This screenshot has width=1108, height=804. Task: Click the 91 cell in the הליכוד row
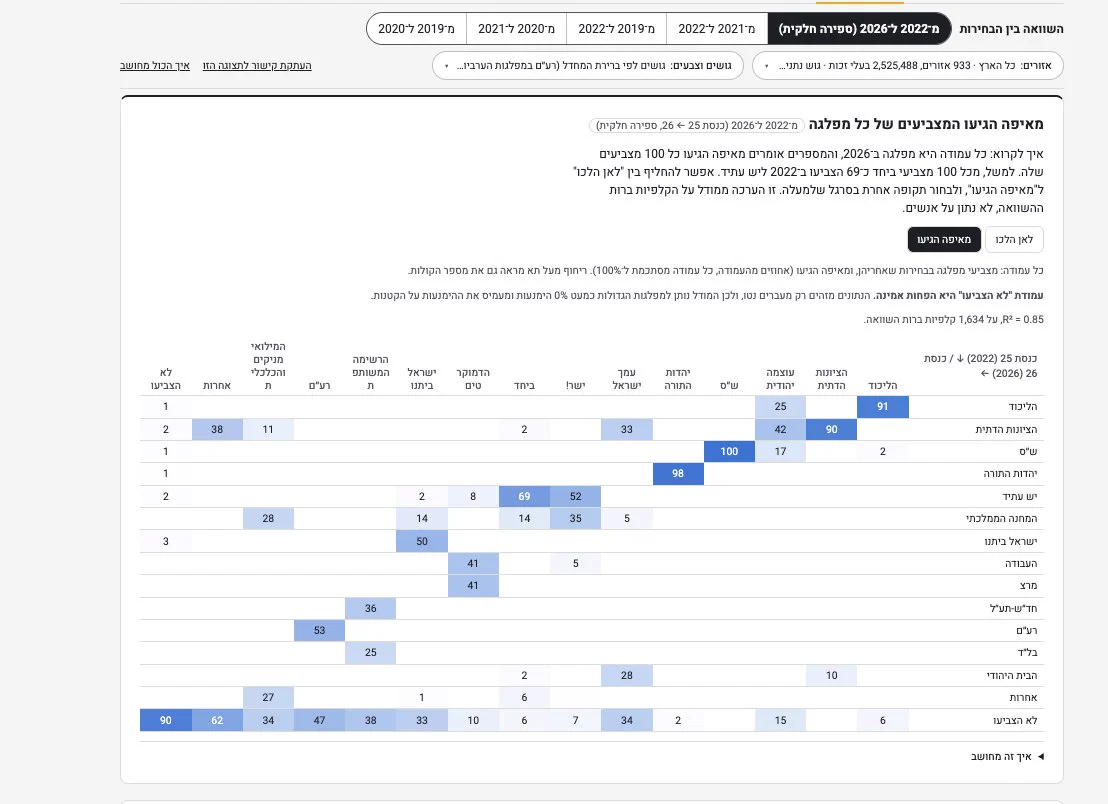click(x=883, y=406)
